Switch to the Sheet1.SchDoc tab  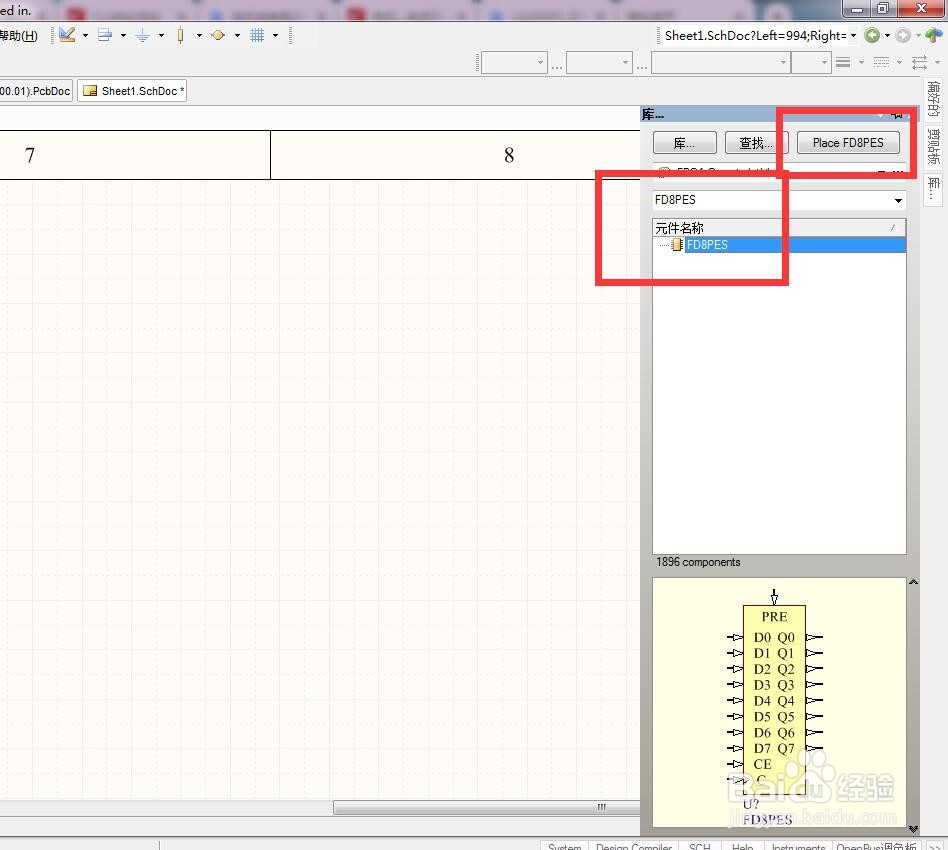[132, 91]
